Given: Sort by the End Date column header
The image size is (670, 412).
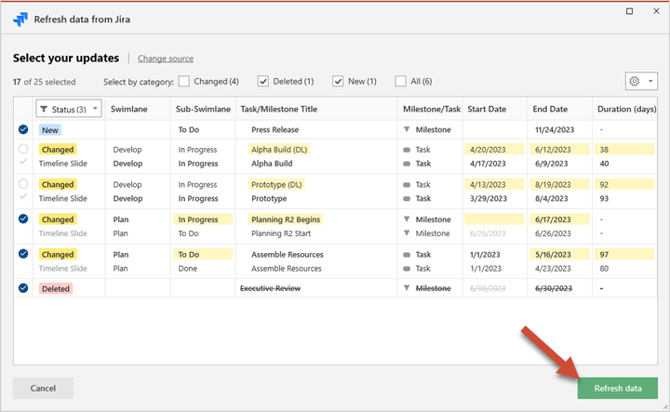Looking at the screenshot, I should 551,108.
